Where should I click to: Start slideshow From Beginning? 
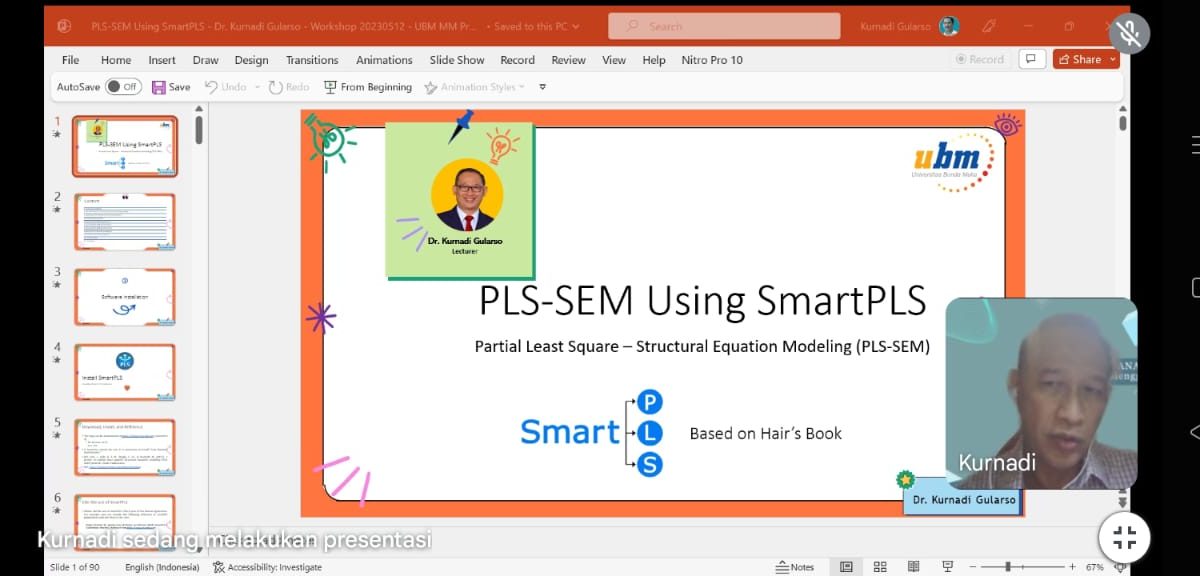click(x=368, y=87)
